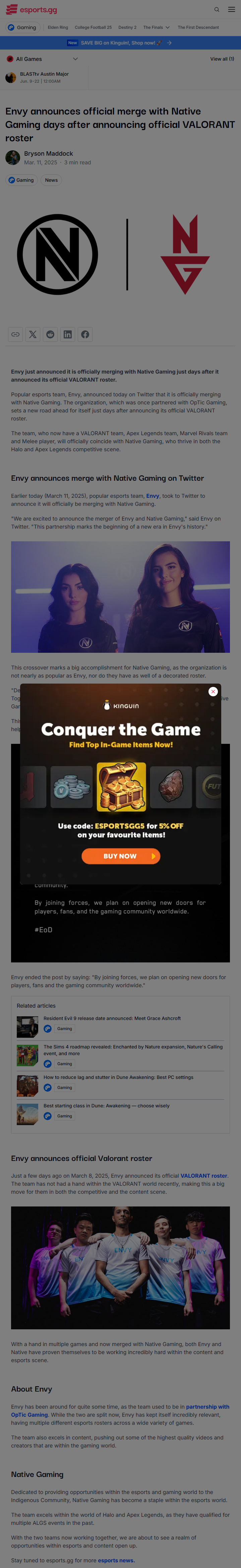This screenshot has height=1568, width=241.
Task: Open the News tag under author
Action: pyautogui.click(x=51, y=180)
